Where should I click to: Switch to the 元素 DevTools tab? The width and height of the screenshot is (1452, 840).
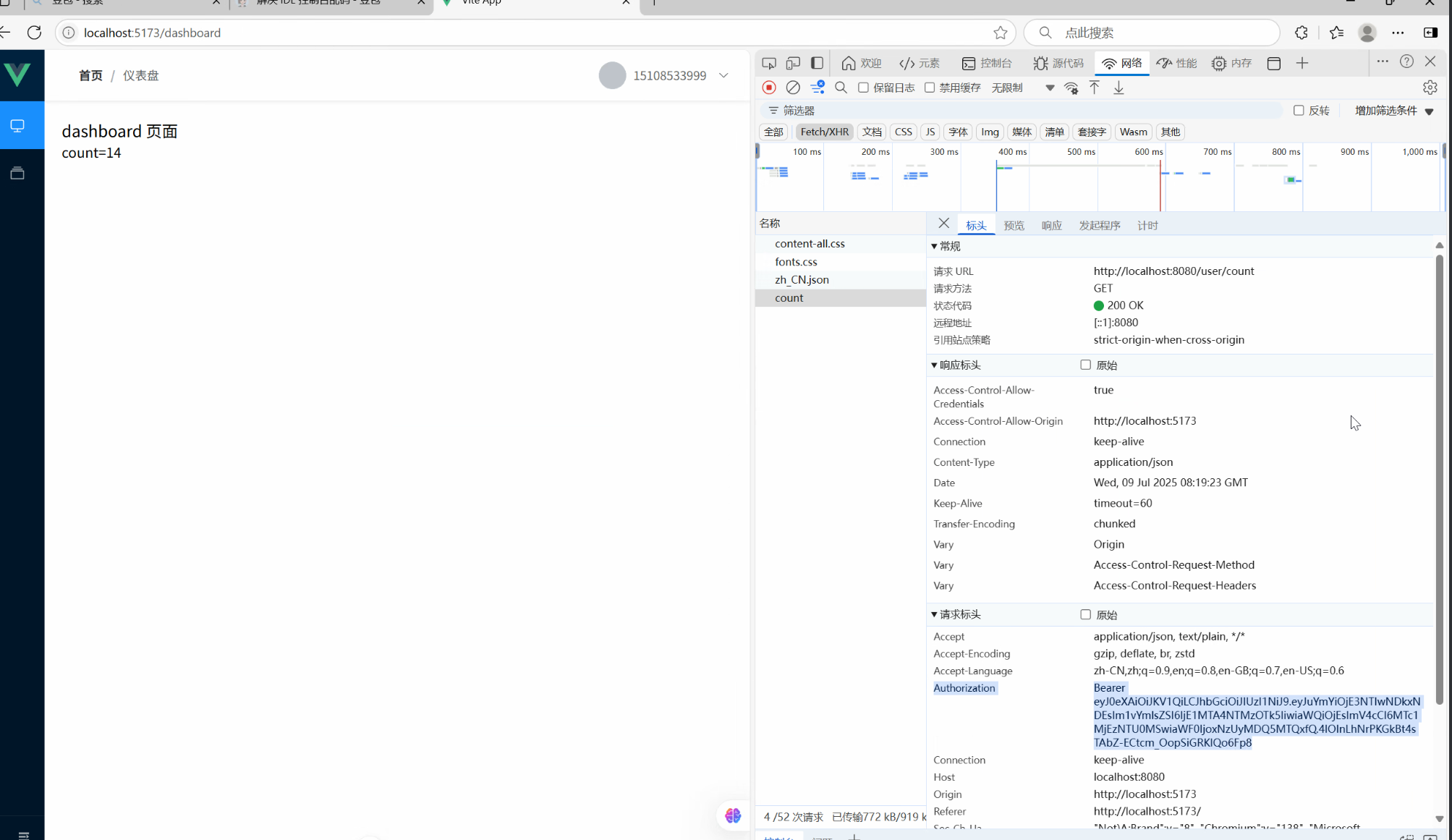[920, 64]
